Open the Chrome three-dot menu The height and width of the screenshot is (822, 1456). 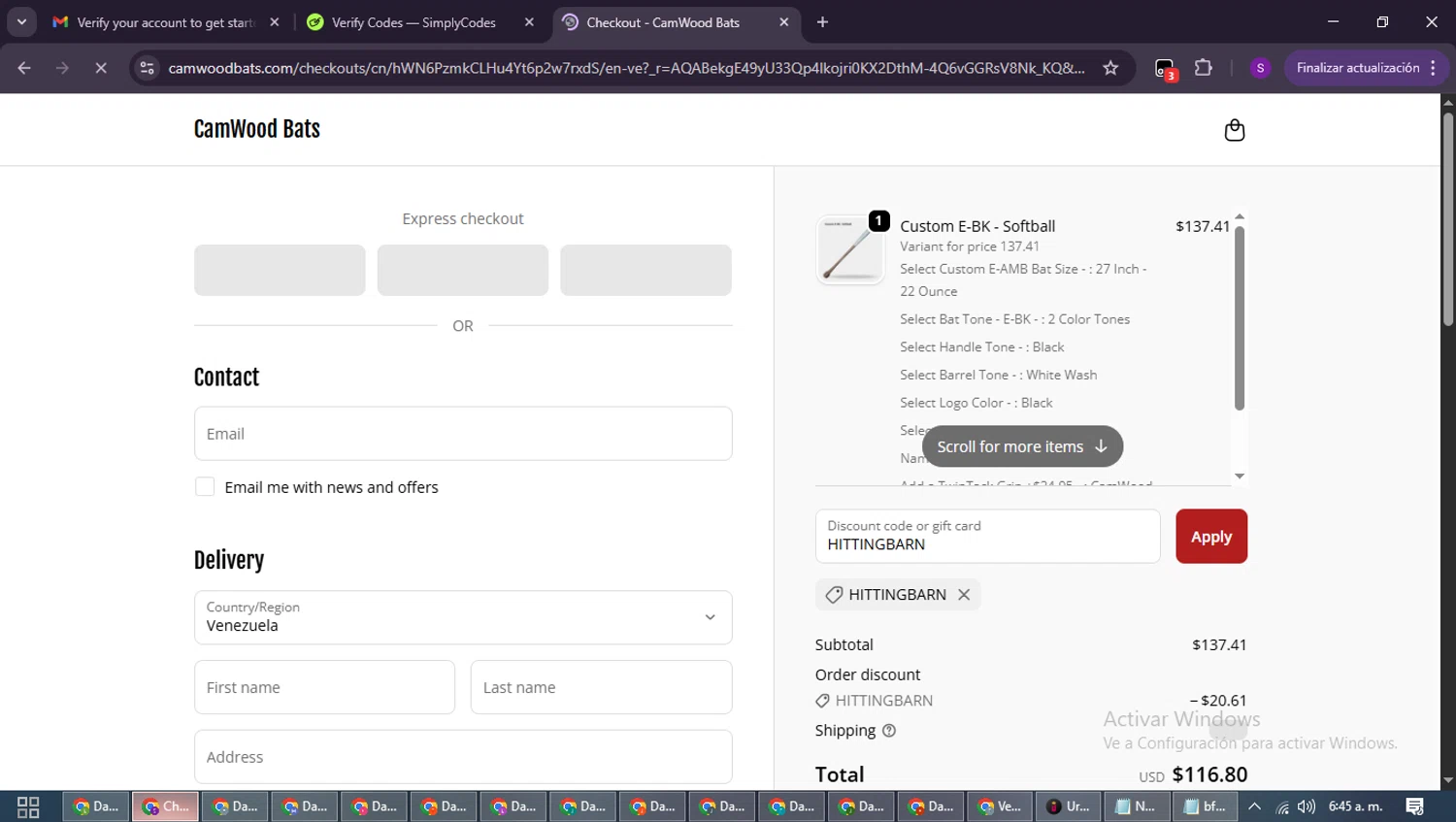tap(1434, 68)
